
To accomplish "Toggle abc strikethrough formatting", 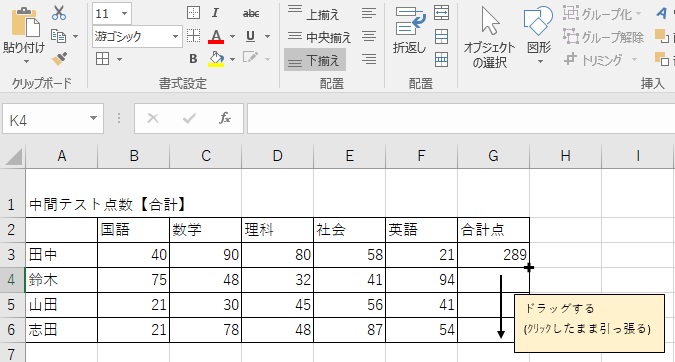I will coord(251,13).
